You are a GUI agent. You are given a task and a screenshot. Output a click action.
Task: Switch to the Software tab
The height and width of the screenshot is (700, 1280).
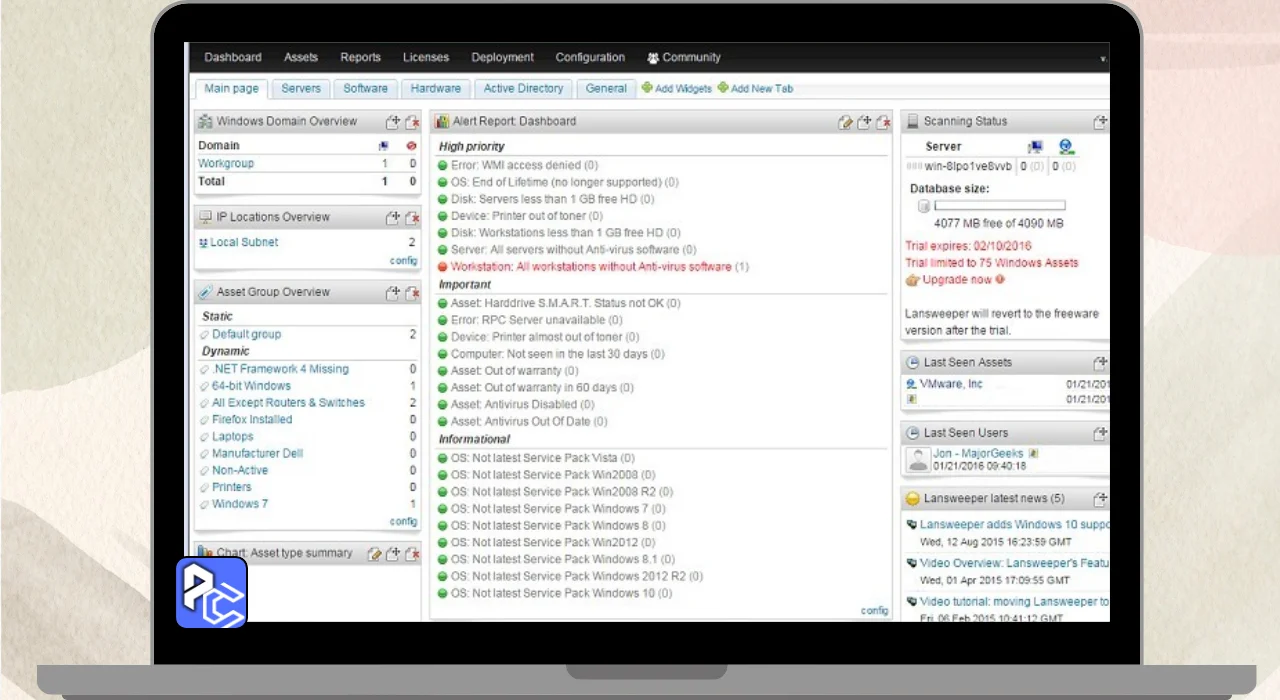click(x=365, y=89)
